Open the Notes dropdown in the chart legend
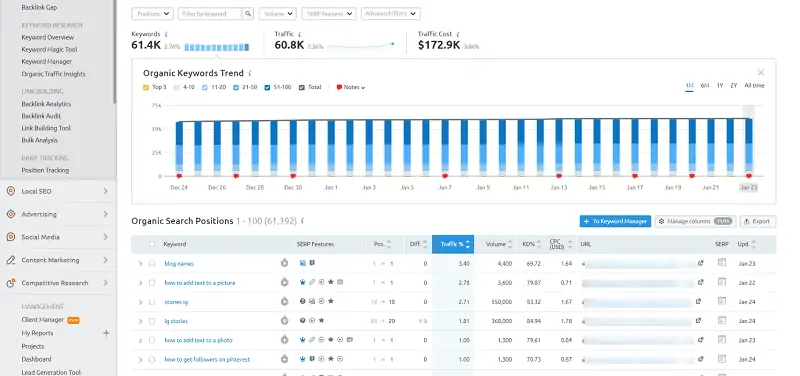This screenshot has width=800, height=376. (x=351, y=87)
